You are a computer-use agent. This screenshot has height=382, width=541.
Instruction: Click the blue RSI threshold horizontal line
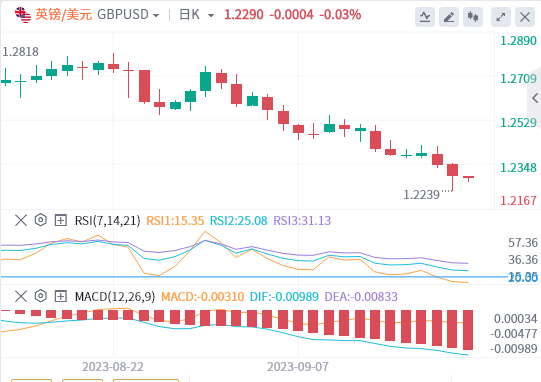point(254,277)
